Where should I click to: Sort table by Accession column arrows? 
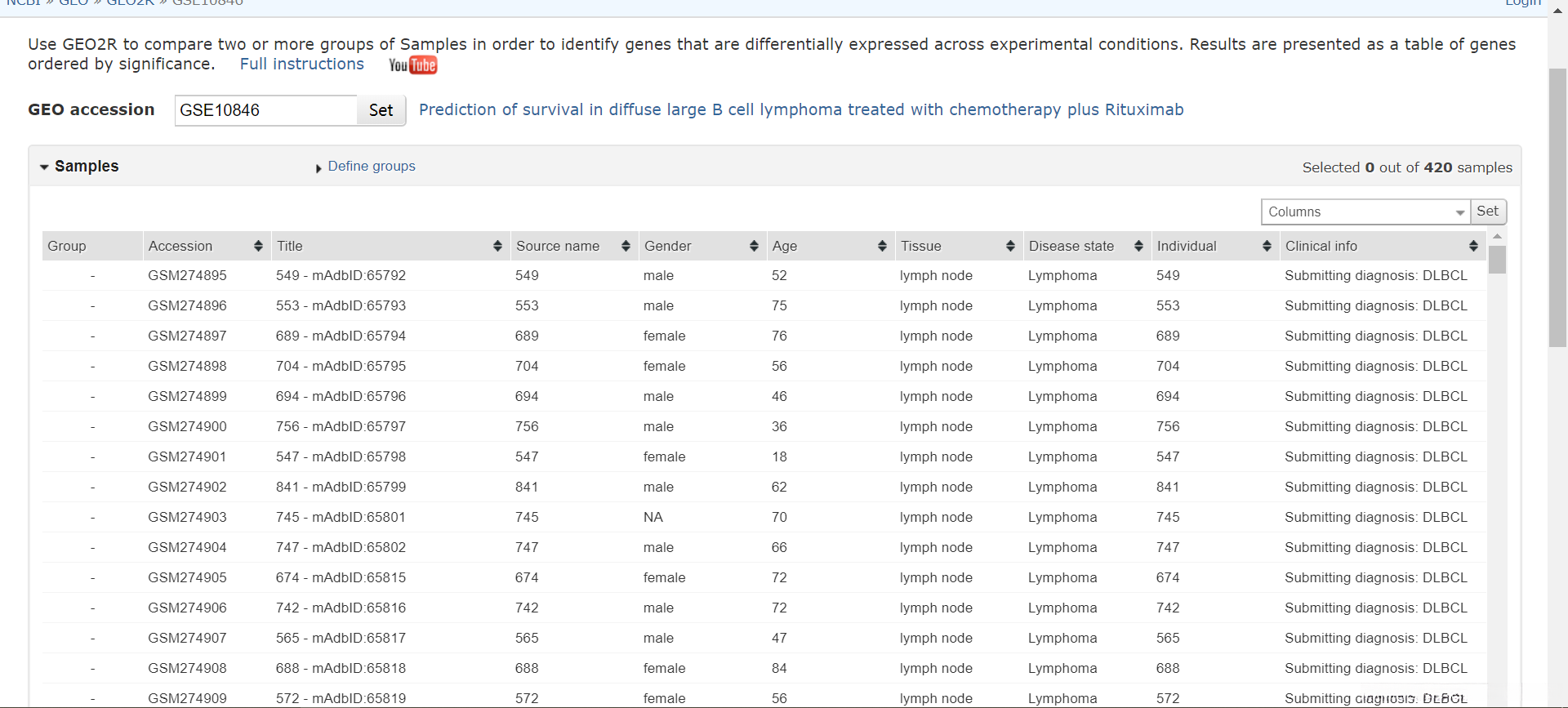pos(258,246)
